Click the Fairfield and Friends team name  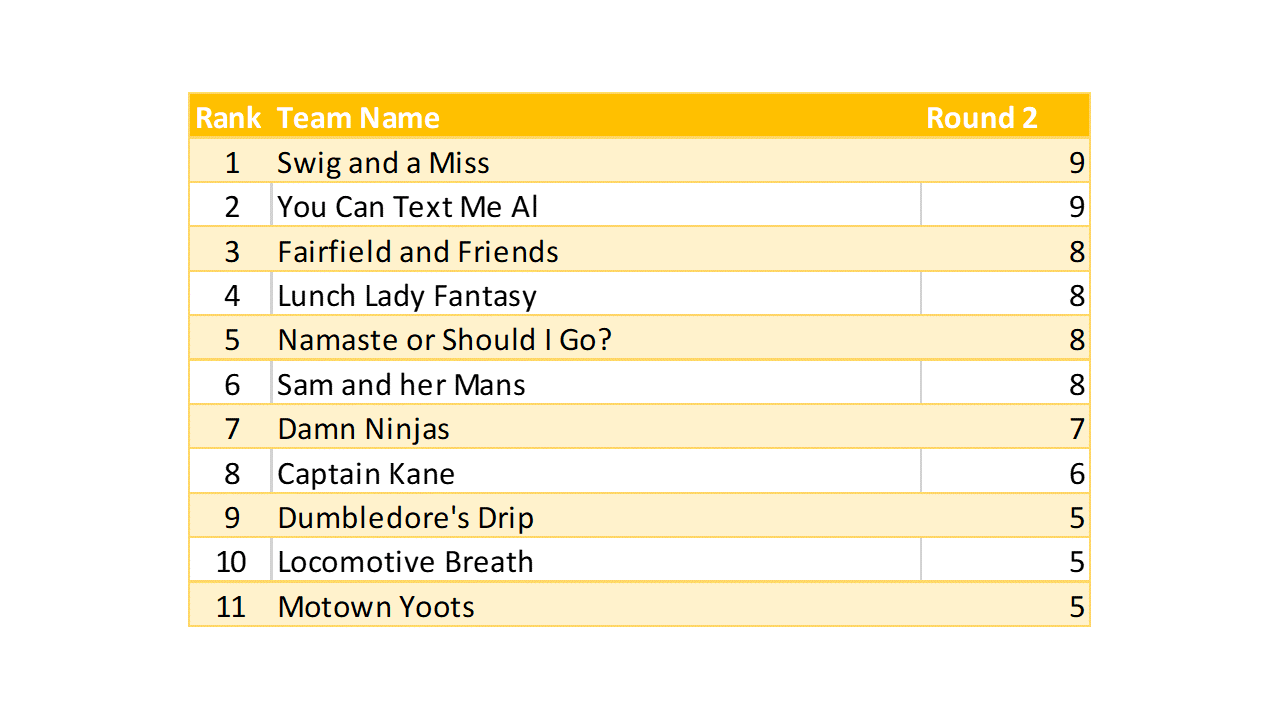(418, 251)
